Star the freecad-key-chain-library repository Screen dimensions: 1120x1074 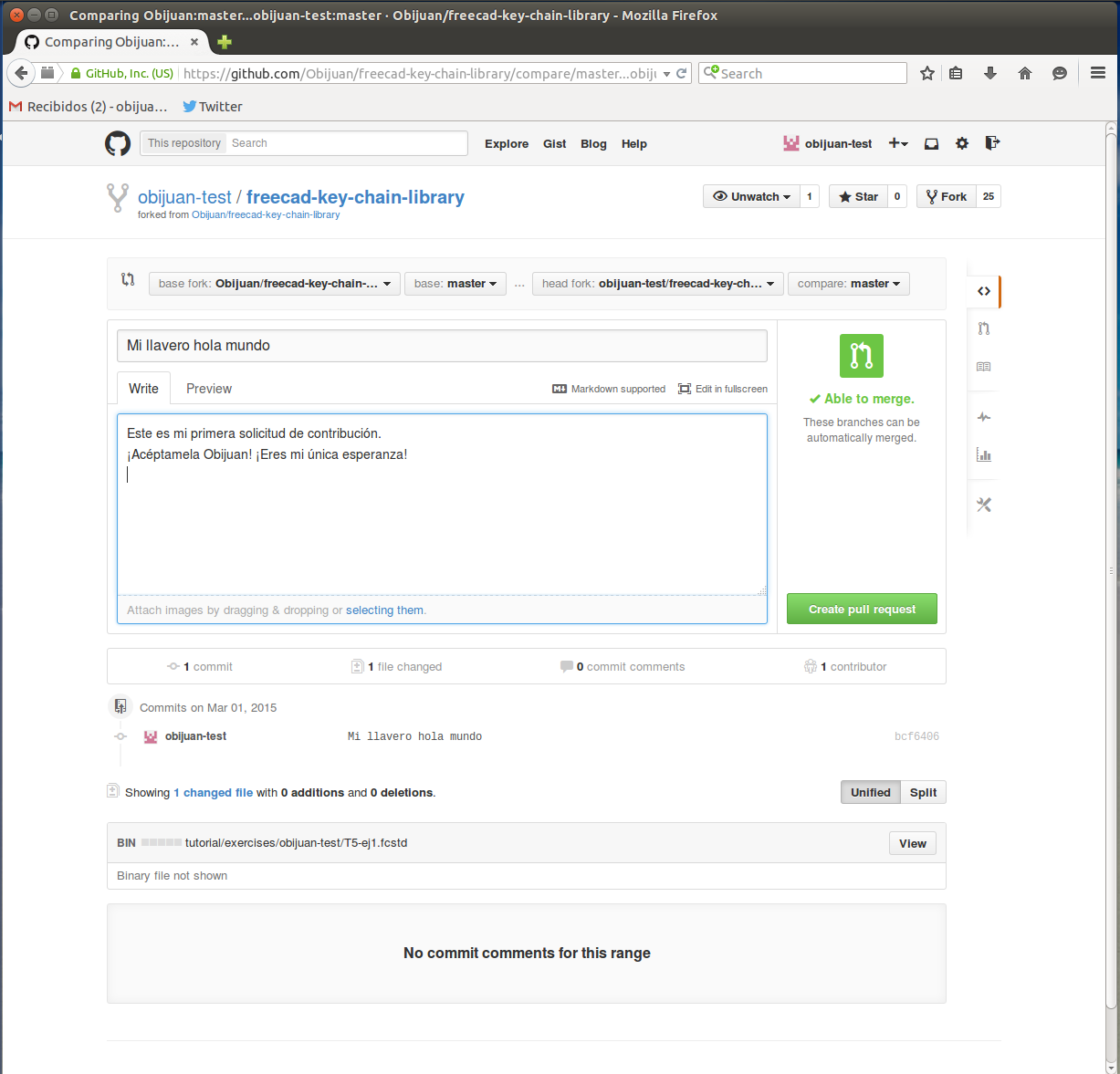click(858, 196)
